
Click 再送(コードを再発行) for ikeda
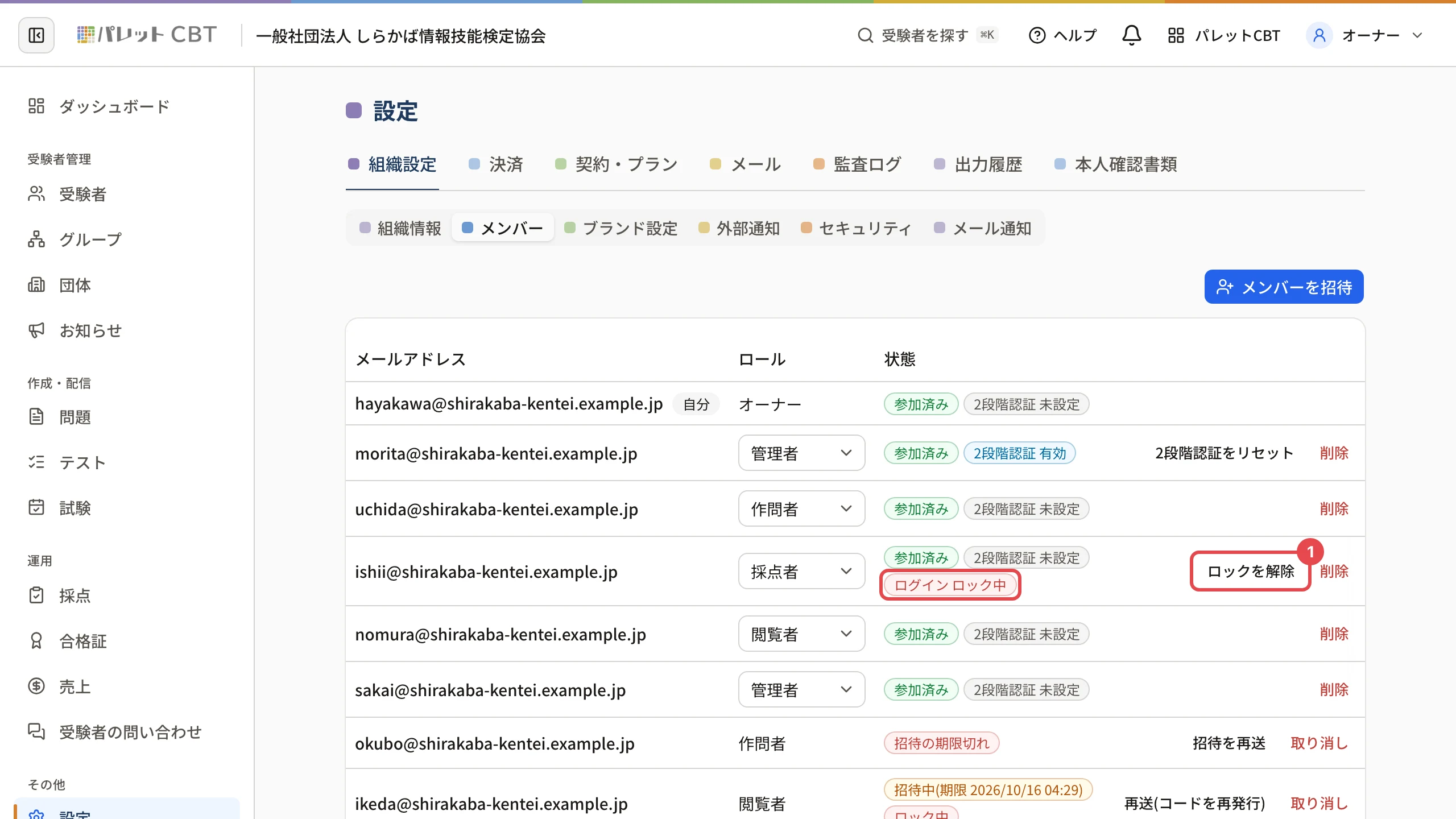1195,804
